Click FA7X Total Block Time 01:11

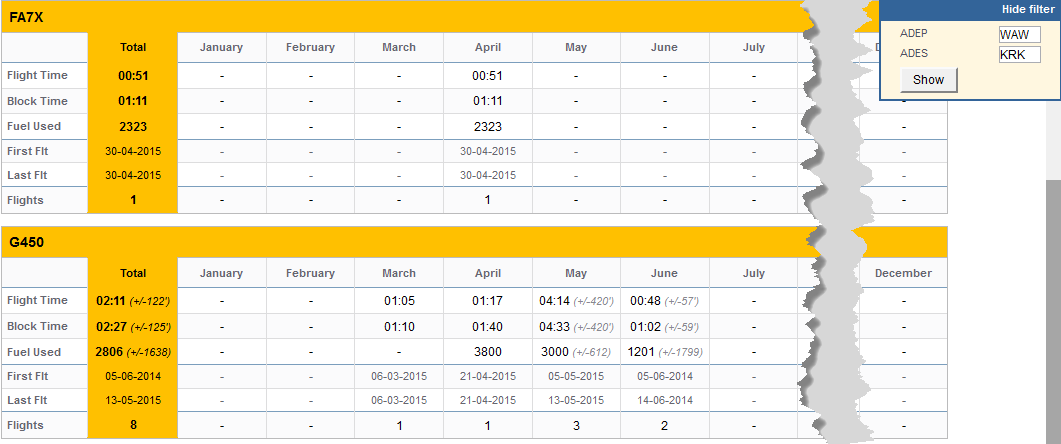click(x=133, y=102)
